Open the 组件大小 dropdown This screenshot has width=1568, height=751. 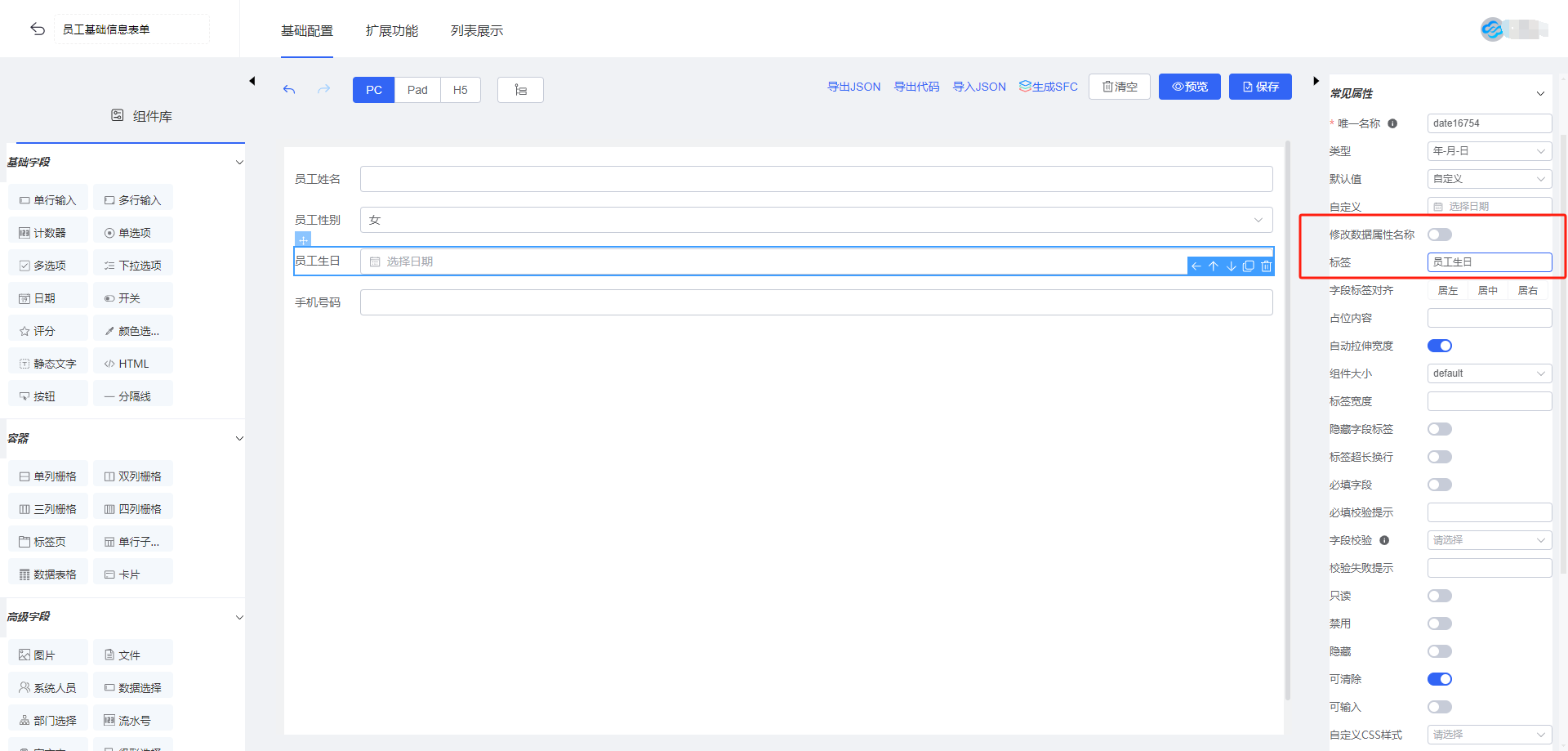[x=1489, y=373]
